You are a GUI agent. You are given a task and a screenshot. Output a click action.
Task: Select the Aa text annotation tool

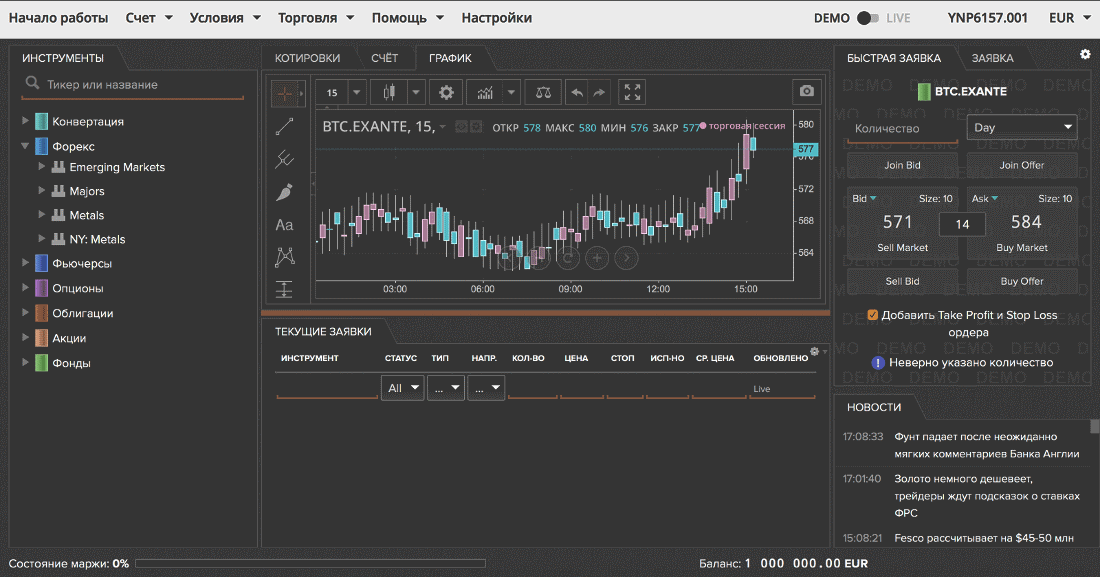[x=284, y=225]
